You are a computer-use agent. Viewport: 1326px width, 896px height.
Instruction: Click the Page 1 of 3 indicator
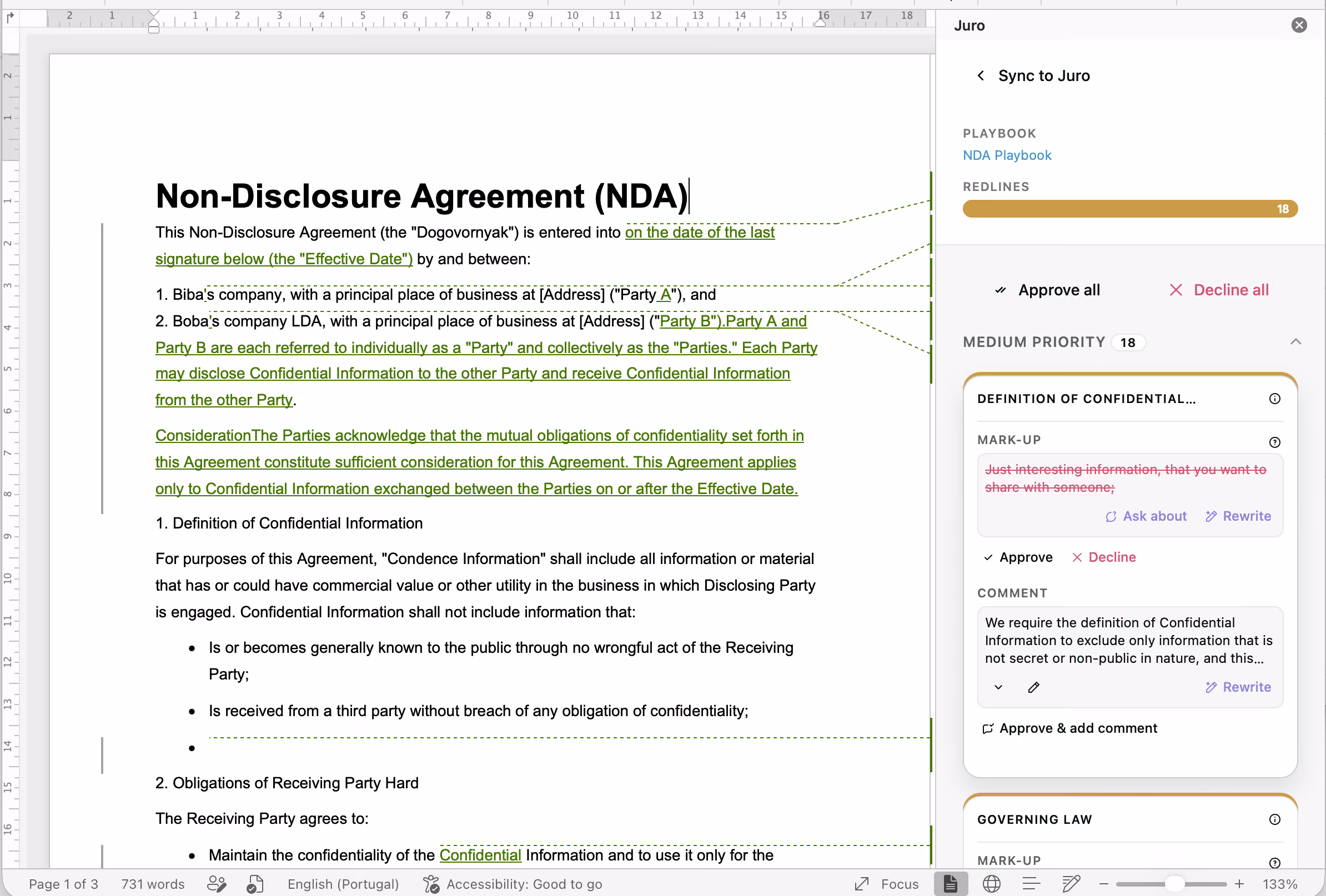63,884
